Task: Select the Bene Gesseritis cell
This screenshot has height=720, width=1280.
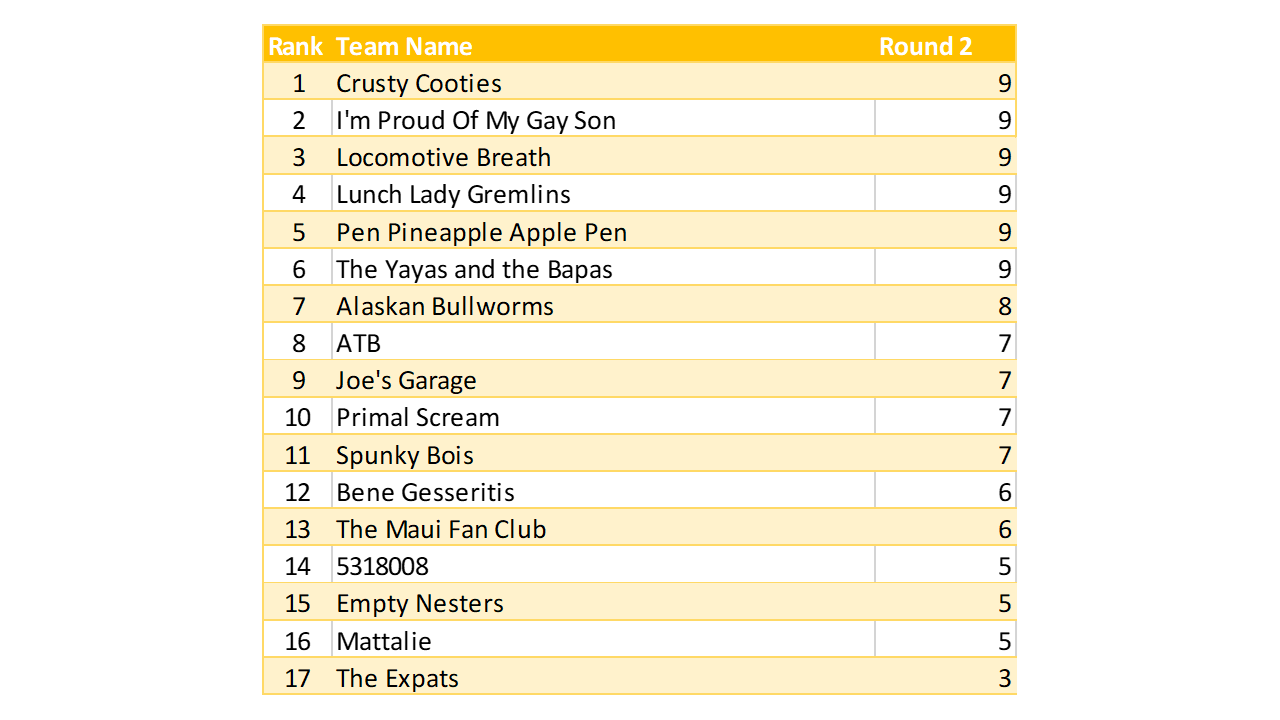Action: 425,492
